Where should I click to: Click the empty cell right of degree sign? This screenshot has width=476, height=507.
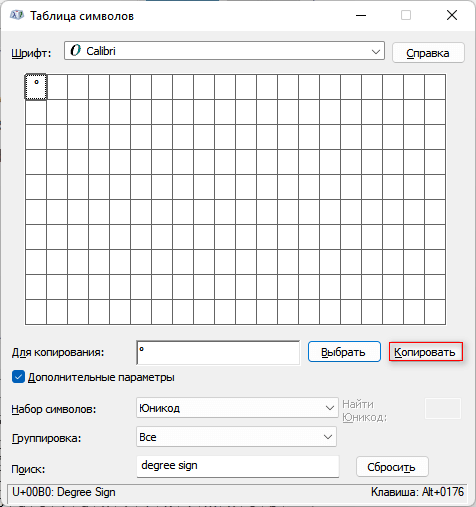[x=57, y=87]
